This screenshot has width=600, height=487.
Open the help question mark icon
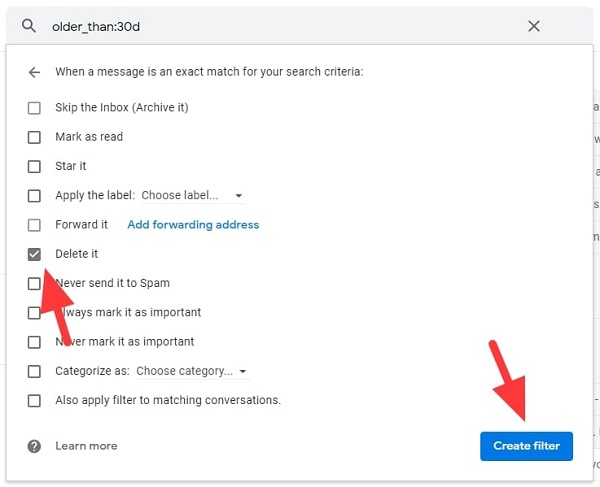point(35,446)
